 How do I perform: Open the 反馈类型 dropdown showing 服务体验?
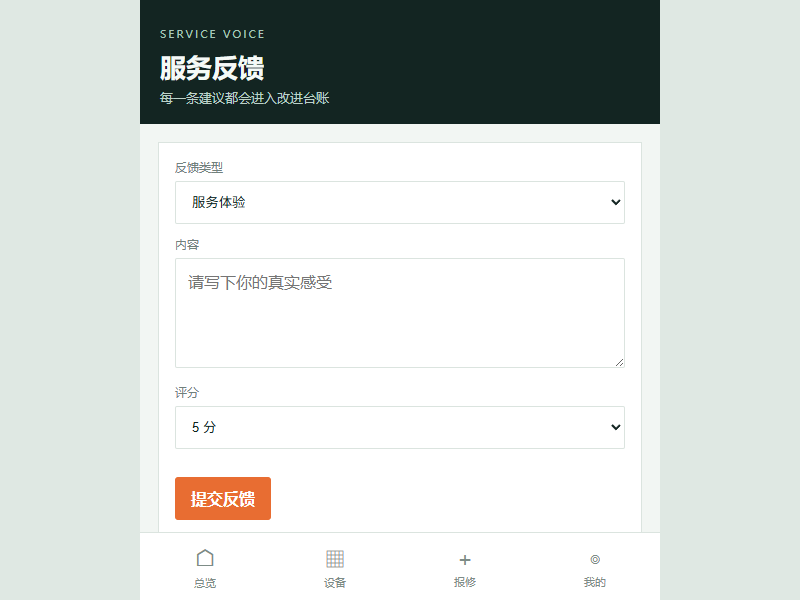(400, 202)
